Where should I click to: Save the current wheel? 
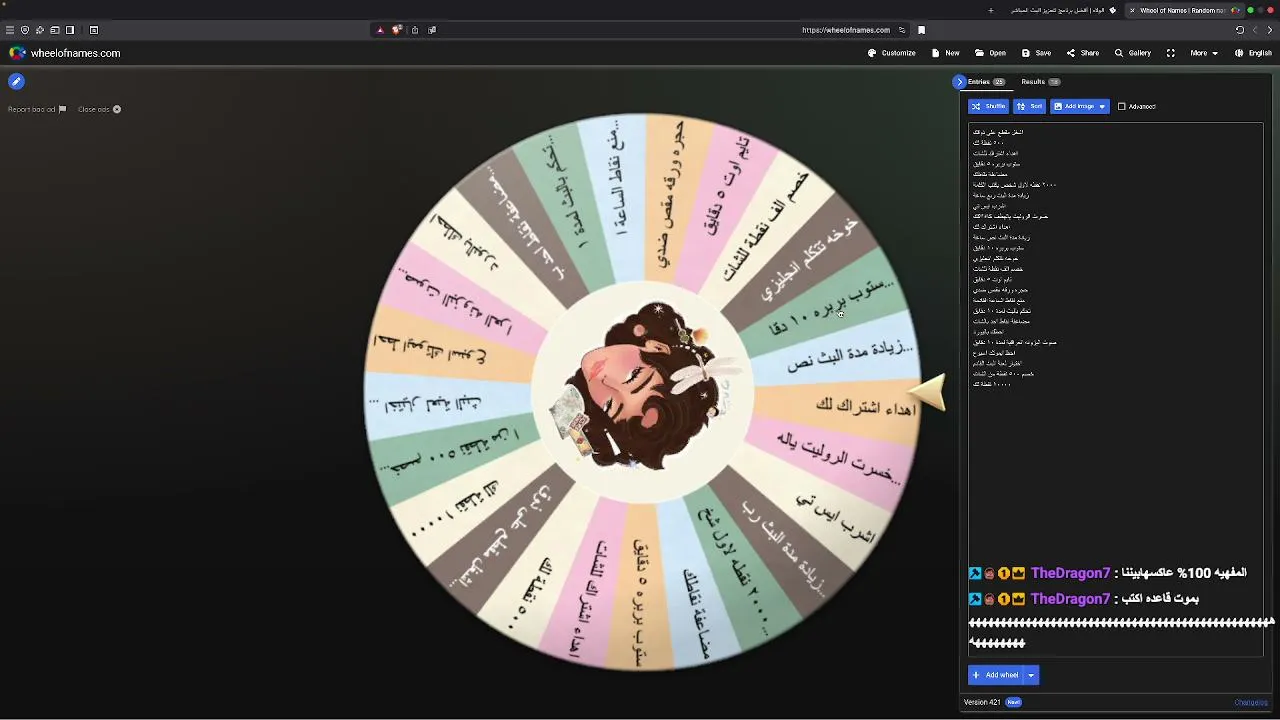1036,53
